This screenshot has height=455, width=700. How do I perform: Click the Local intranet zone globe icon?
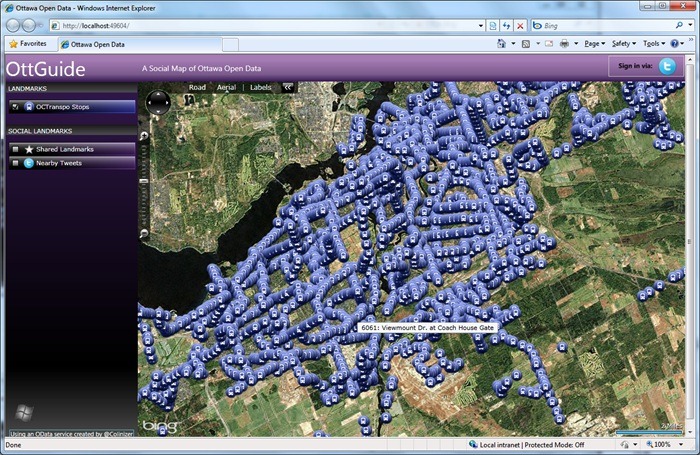pyautogui.click(x=473, y=444)
